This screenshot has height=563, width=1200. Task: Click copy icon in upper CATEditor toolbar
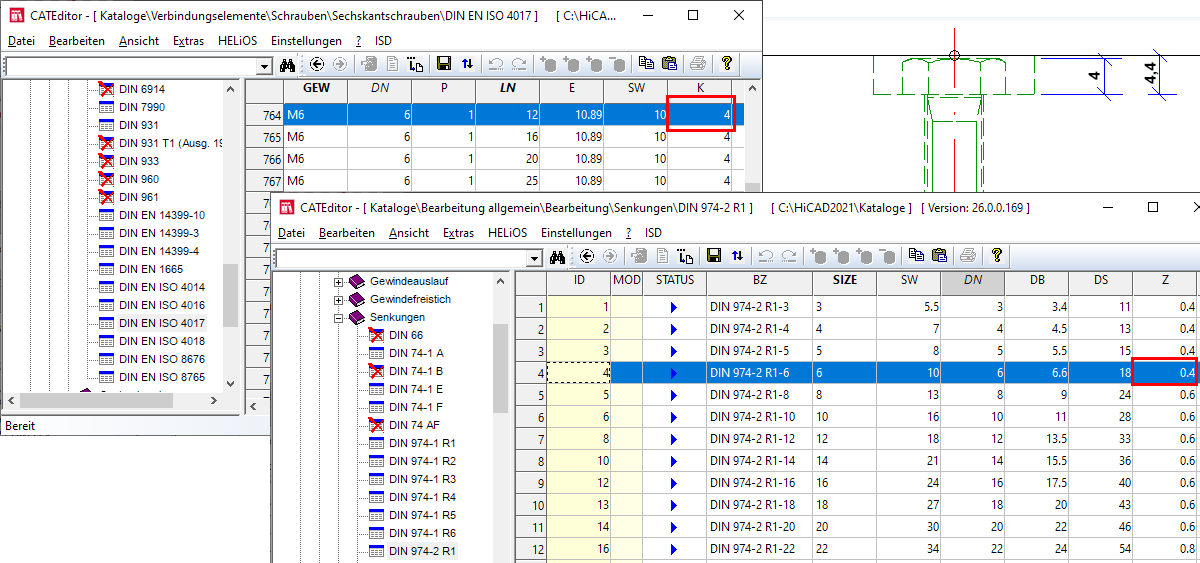click(646, 65)
